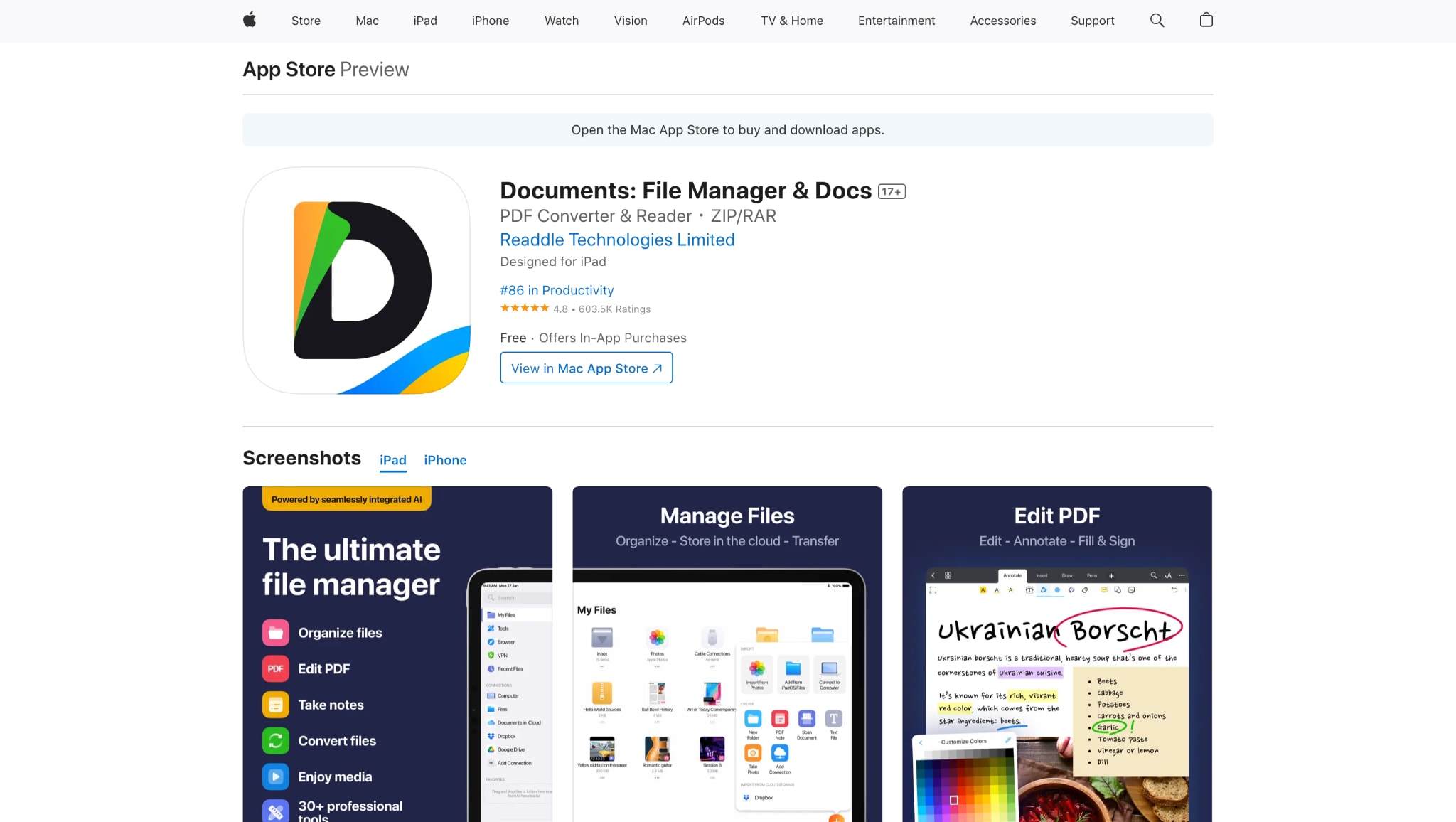The width and height of the screenshot is (1456, 822).
Task: Click View in Mac App Store button
Action: coord(587,368)
